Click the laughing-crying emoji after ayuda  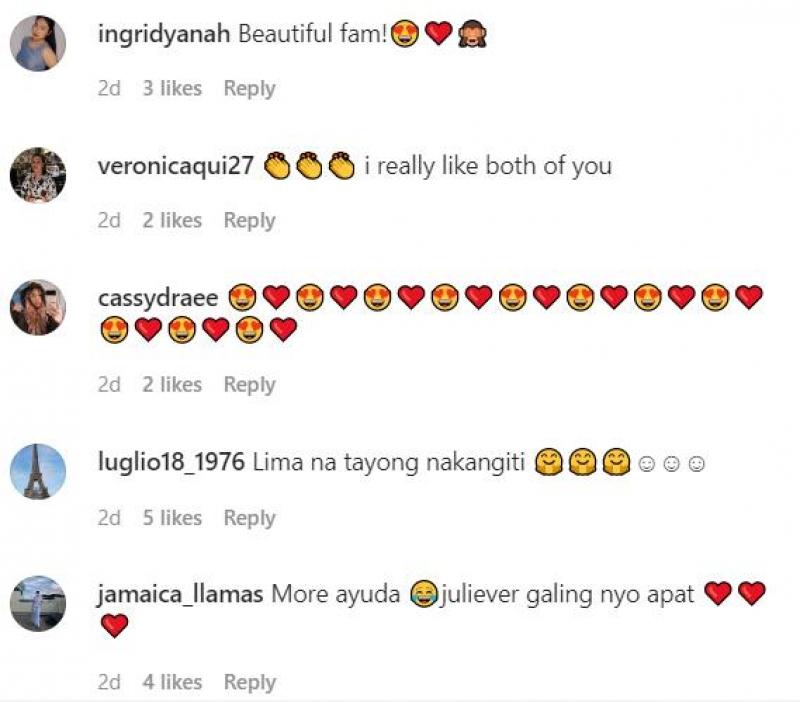424,594
